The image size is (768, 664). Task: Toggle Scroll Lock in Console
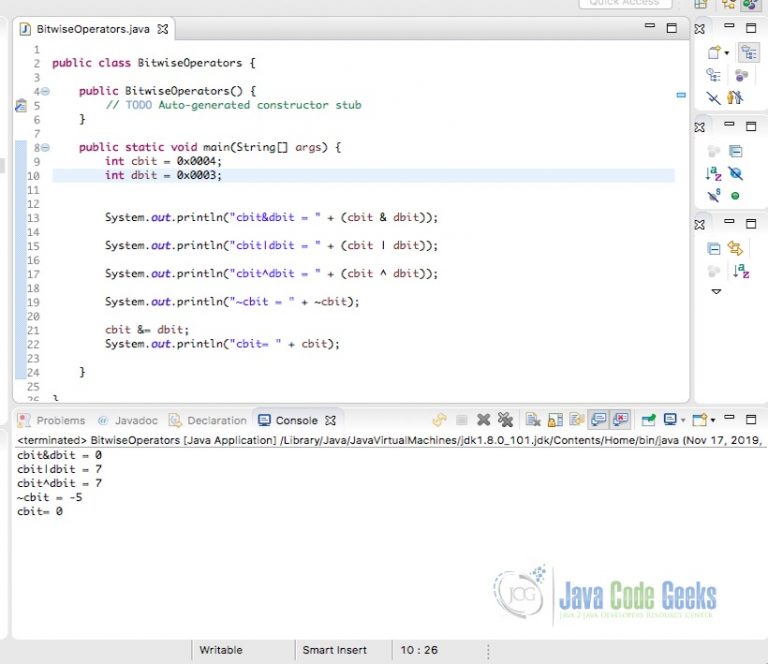(x=555, y=420)
